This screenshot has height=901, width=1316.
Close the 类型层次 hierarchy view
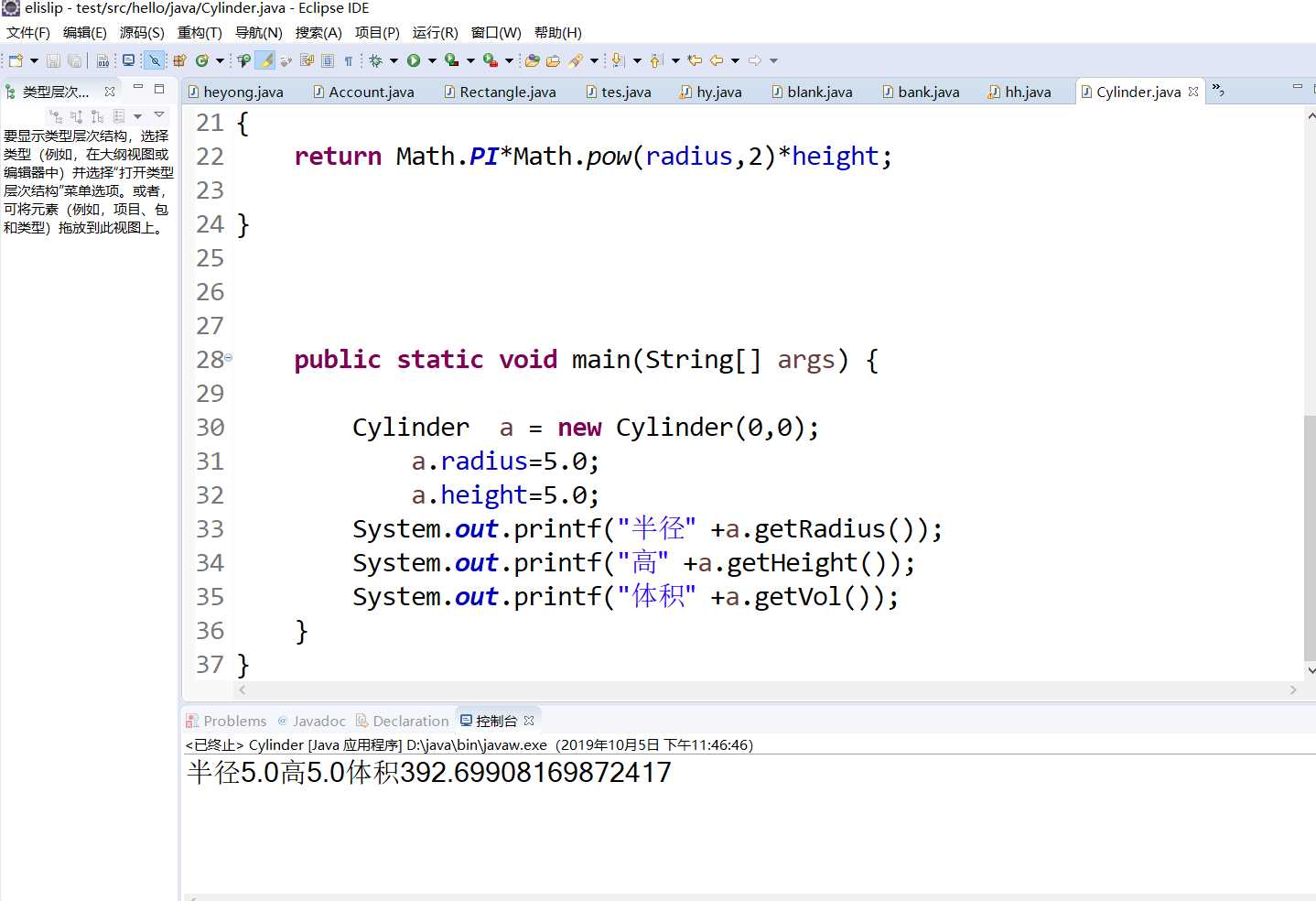[x=110, y=92]
